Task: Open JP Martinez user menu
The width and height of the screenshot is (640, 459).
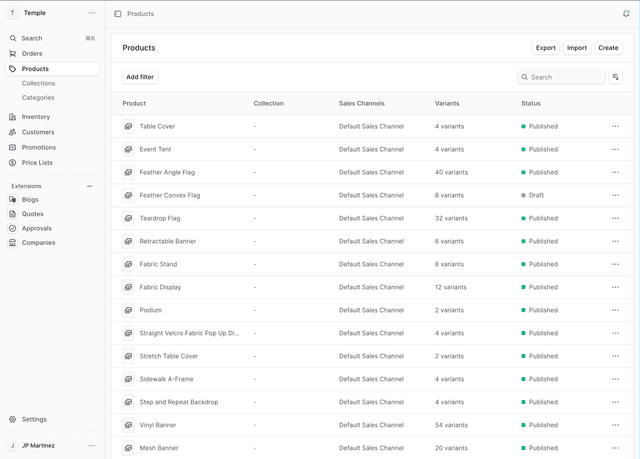Action: [x=91, y=445]
